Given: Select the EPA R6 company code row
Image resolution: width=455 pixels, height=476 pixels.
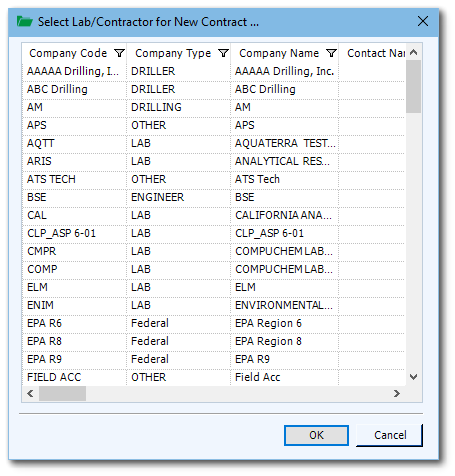Looking at the screenshot, I should point(74,323).
